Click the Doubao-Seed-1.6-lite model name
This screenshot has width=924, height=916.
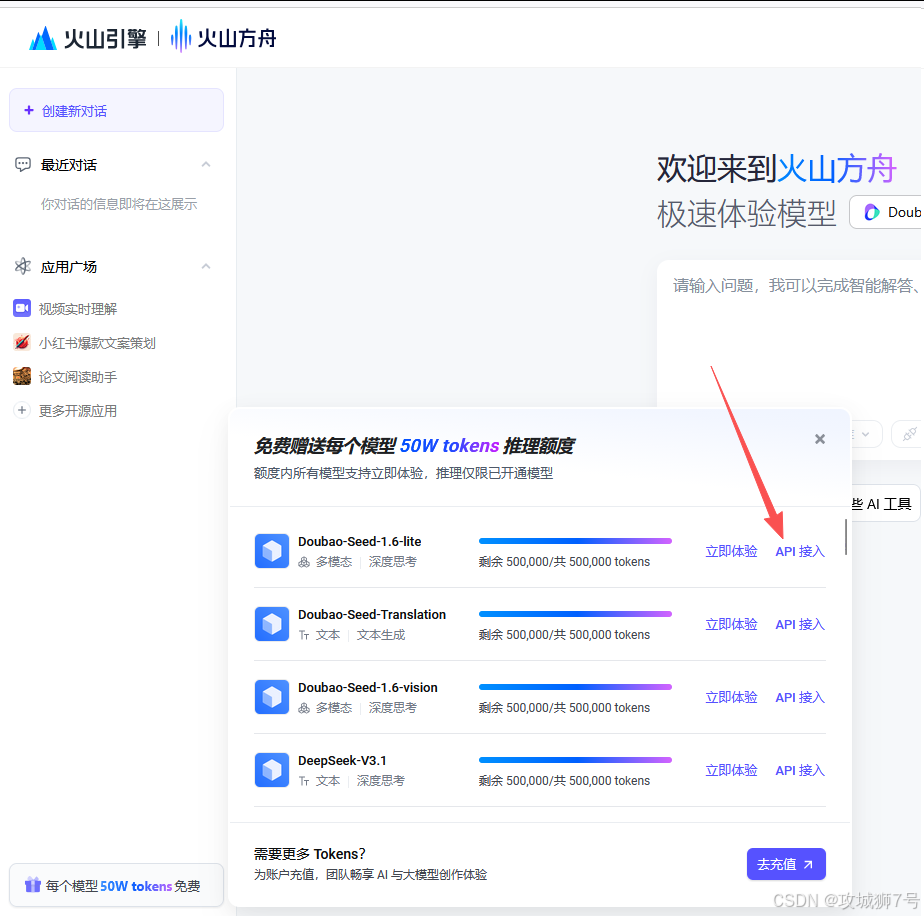359,541
